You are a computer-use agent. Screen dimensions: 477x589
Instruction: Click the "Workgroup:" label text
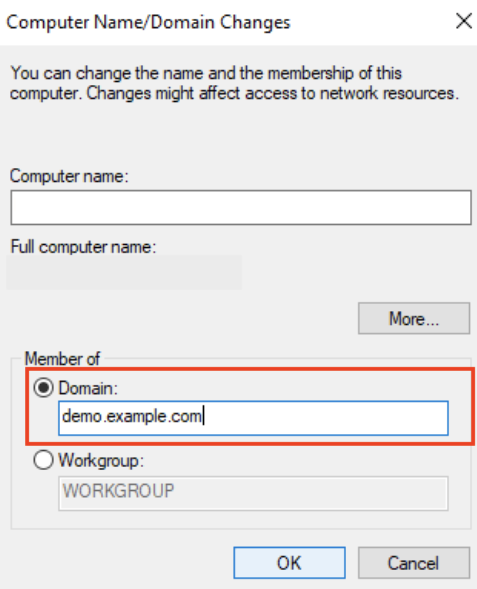pyautogui.click(x=101, y=460)
